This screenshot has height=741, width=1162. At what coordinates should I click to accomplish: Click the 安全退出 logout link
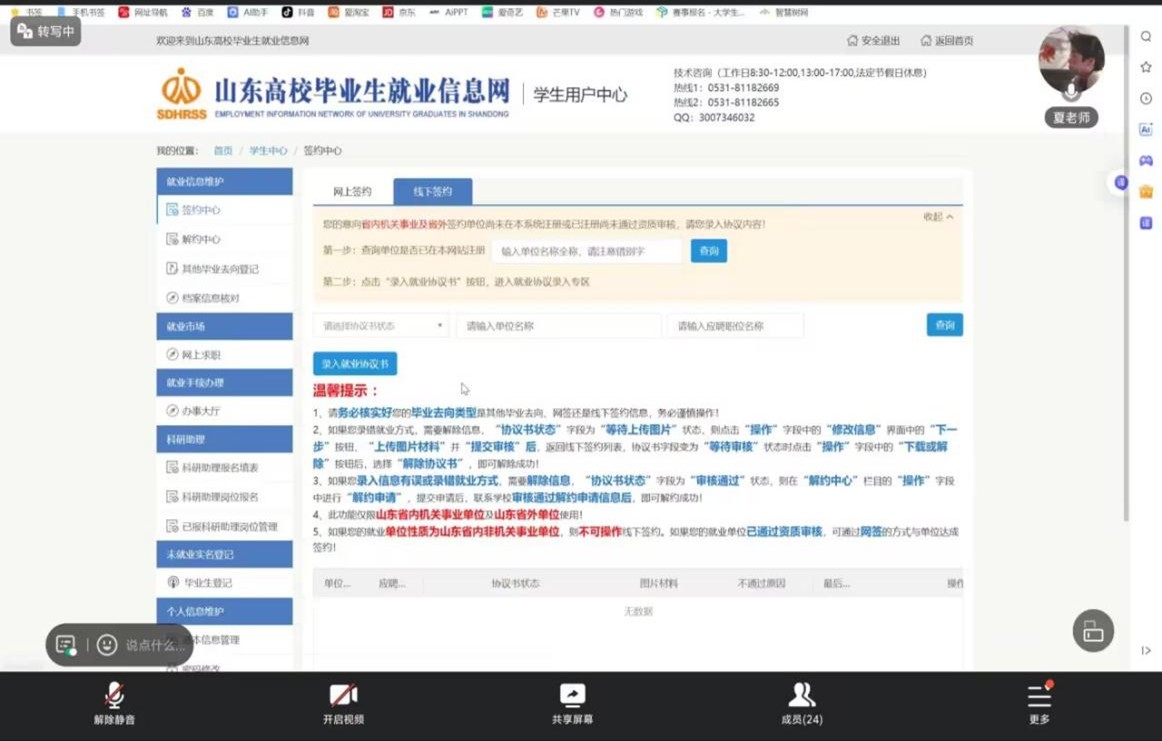click(x=873, y=41)
